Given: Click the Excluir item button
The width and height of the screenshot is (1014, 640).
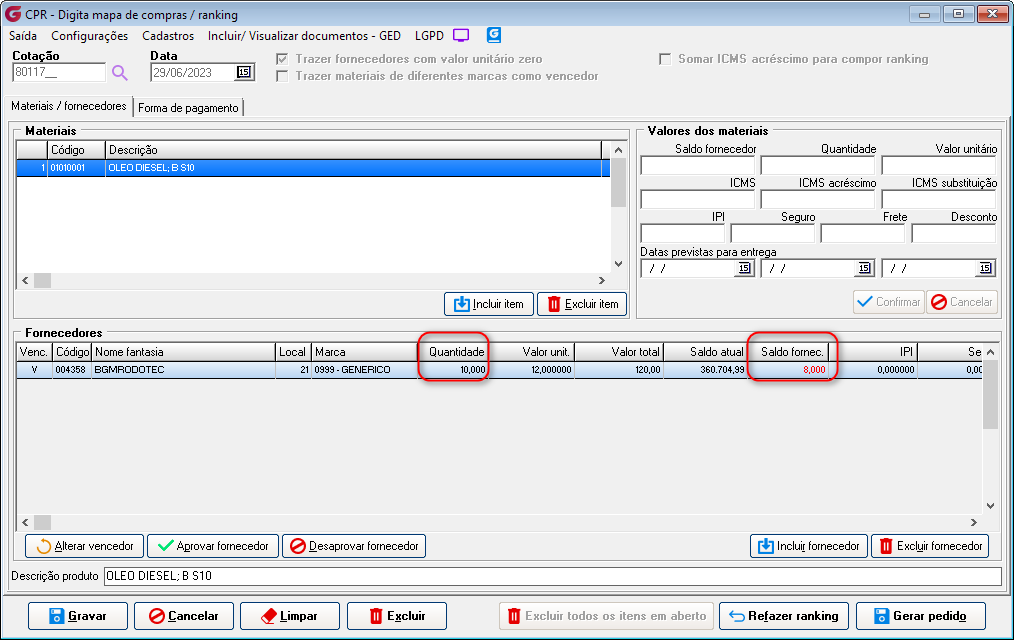Looking at the screenshot, I should (582, 304).
